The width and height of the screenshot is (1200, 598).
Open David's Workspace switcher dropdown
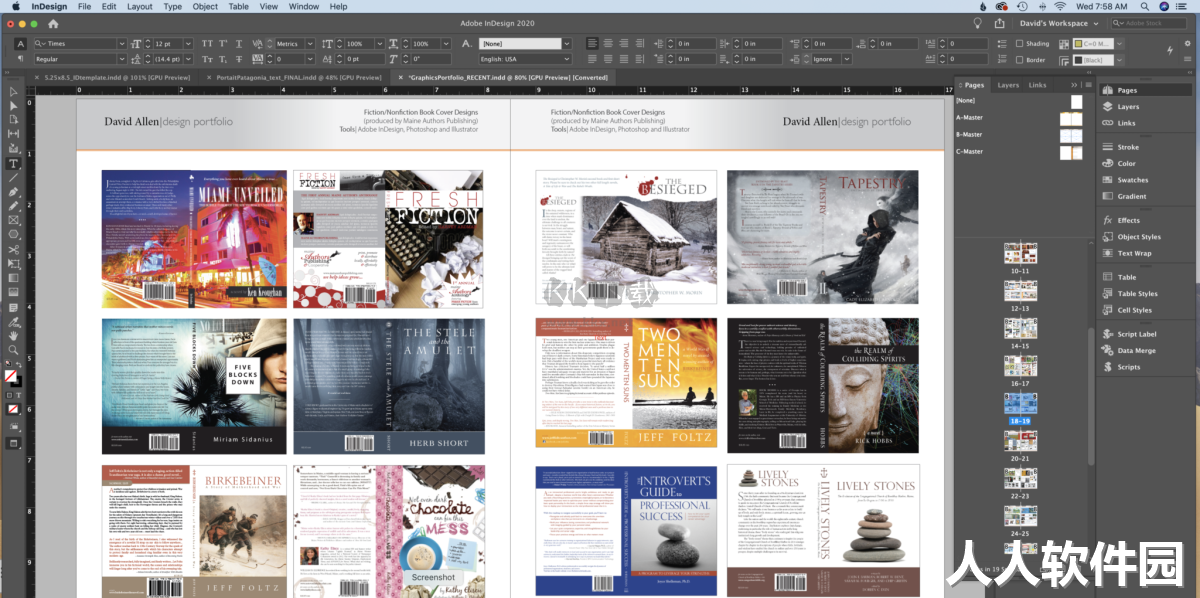point(1060,23)
